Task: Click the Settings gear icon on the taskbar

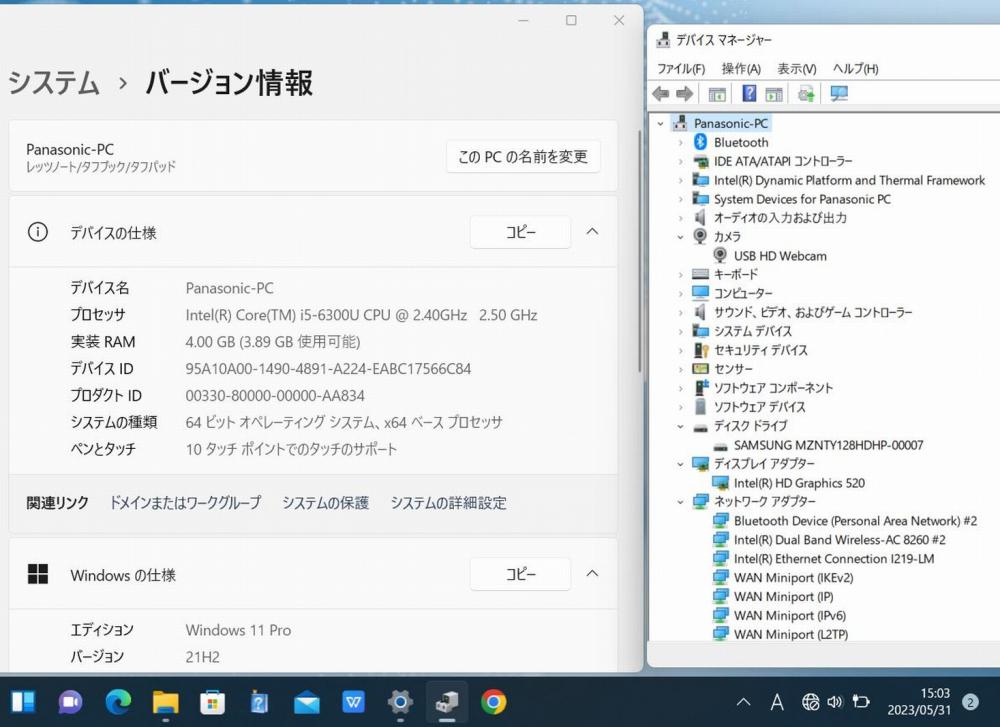Action: tap(401, 702)
